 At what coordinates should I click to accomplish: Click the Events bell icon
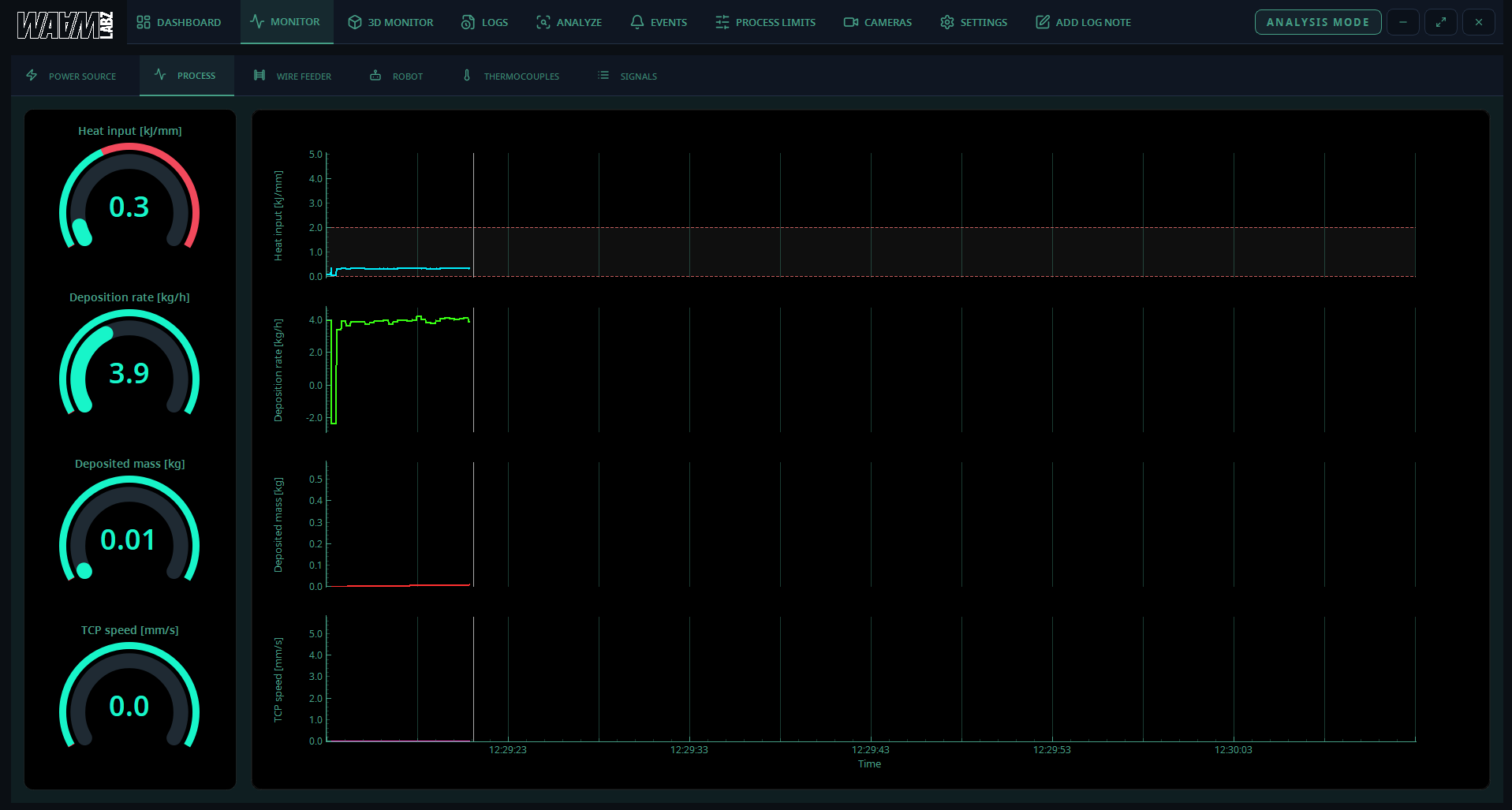tap(637, 22)
